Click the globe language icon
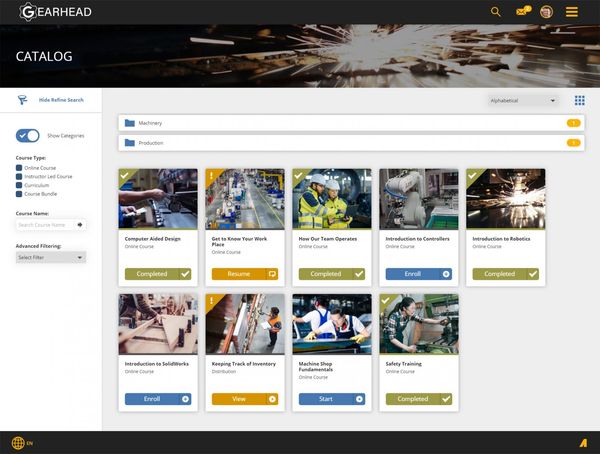 pos(18,443)
